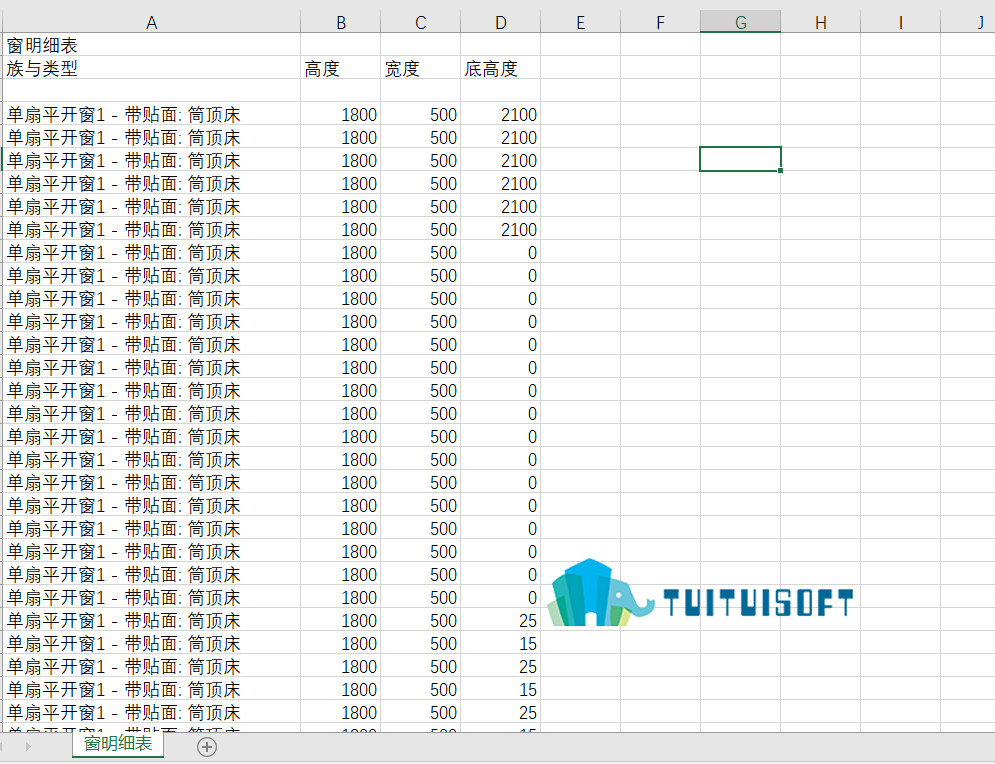Select the 窗明细表 sheet tab

tap(118, 744)
